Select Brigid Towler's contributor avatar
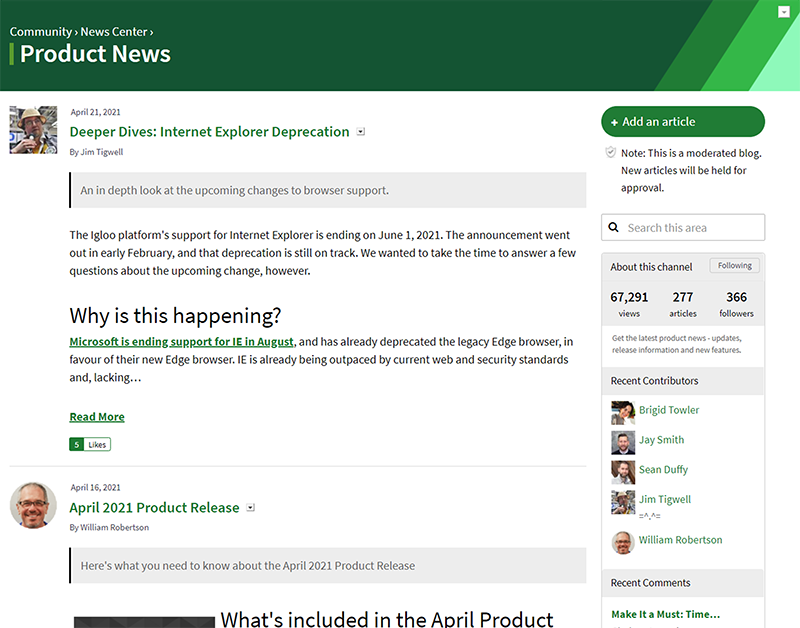The height and width of the screenshot is (628, 800). point(623,412)
